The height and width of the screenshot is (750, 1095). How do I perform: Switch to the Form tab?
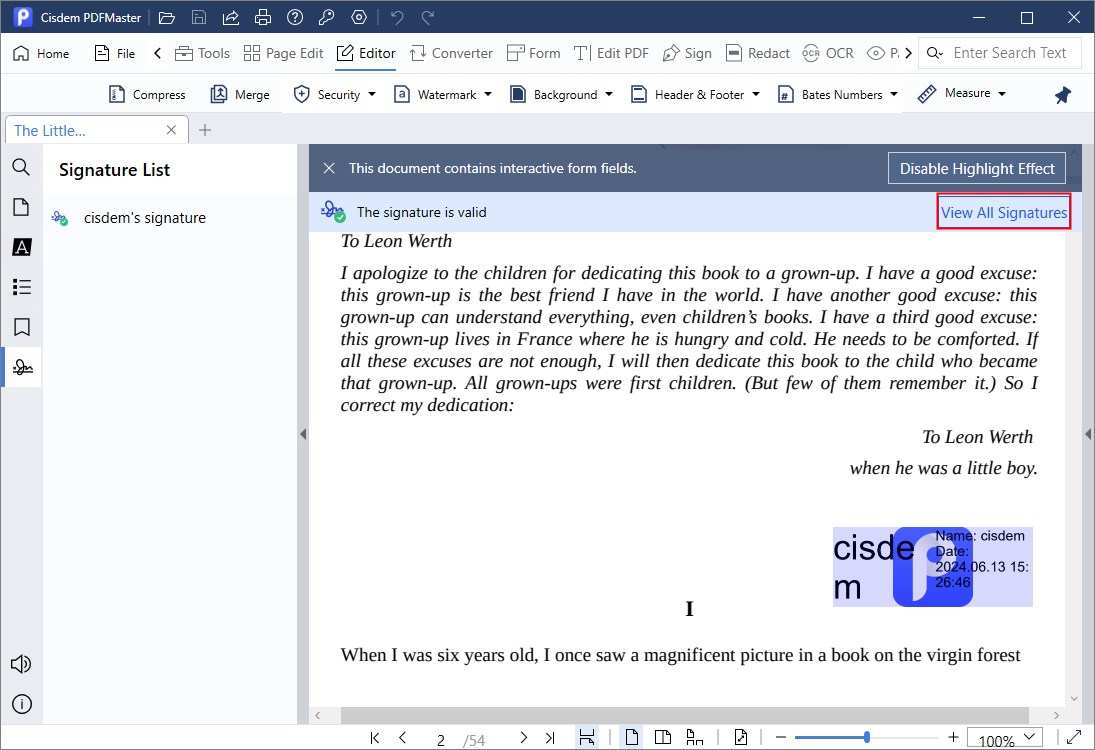534,53
